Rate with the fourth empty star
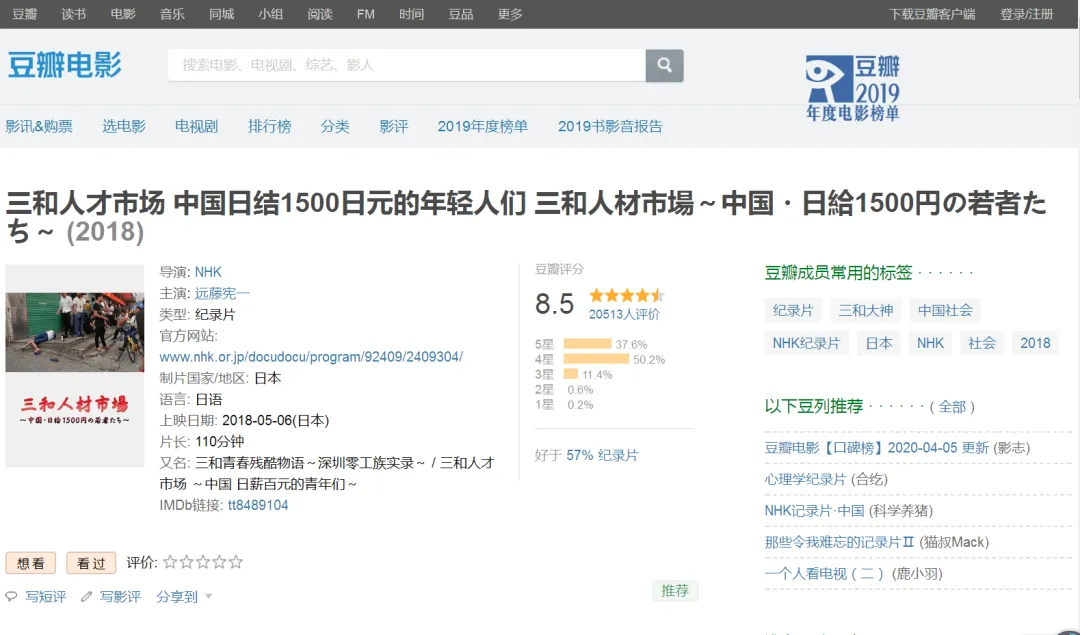This screenshot has height=635, width=1080. coord(220,562)
